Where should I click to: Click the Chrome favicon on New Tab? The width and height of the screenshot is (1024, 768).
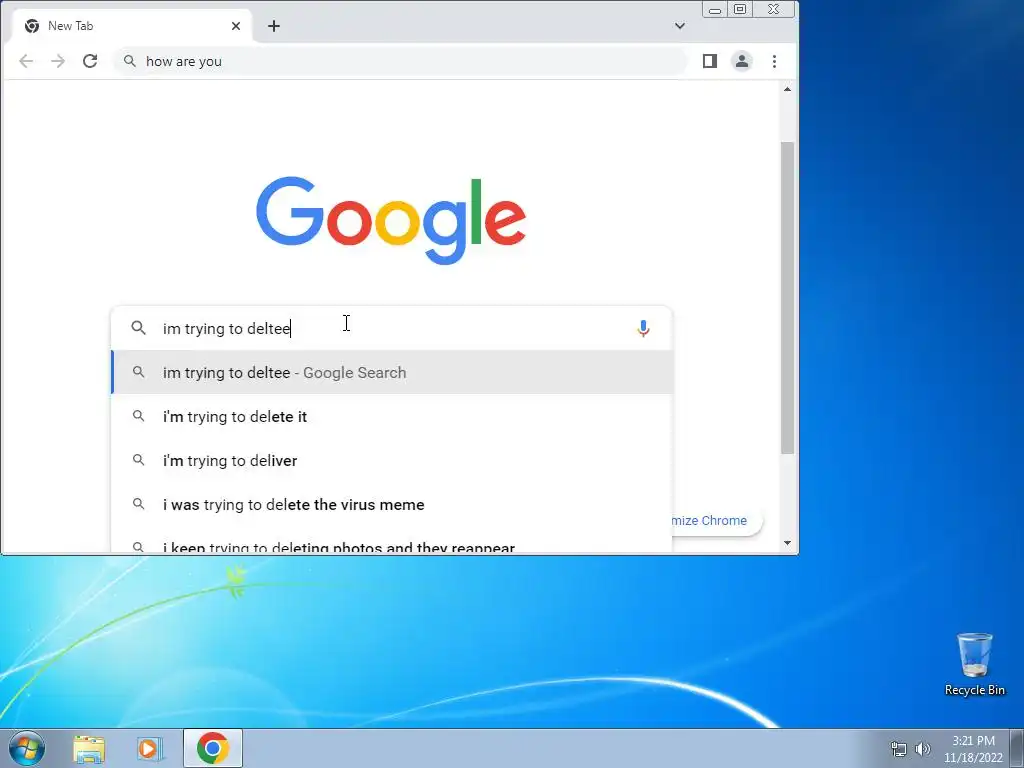pos(31,26)
